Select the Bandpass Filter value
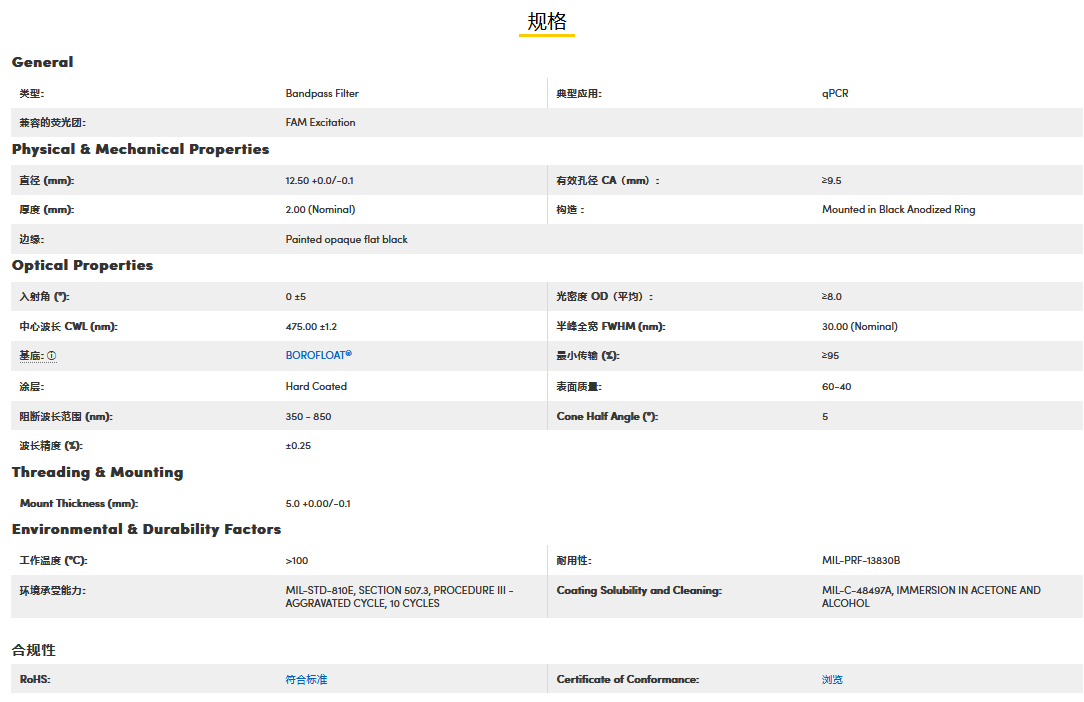This screenshot has width=1084, height=702. click(322, 93)
